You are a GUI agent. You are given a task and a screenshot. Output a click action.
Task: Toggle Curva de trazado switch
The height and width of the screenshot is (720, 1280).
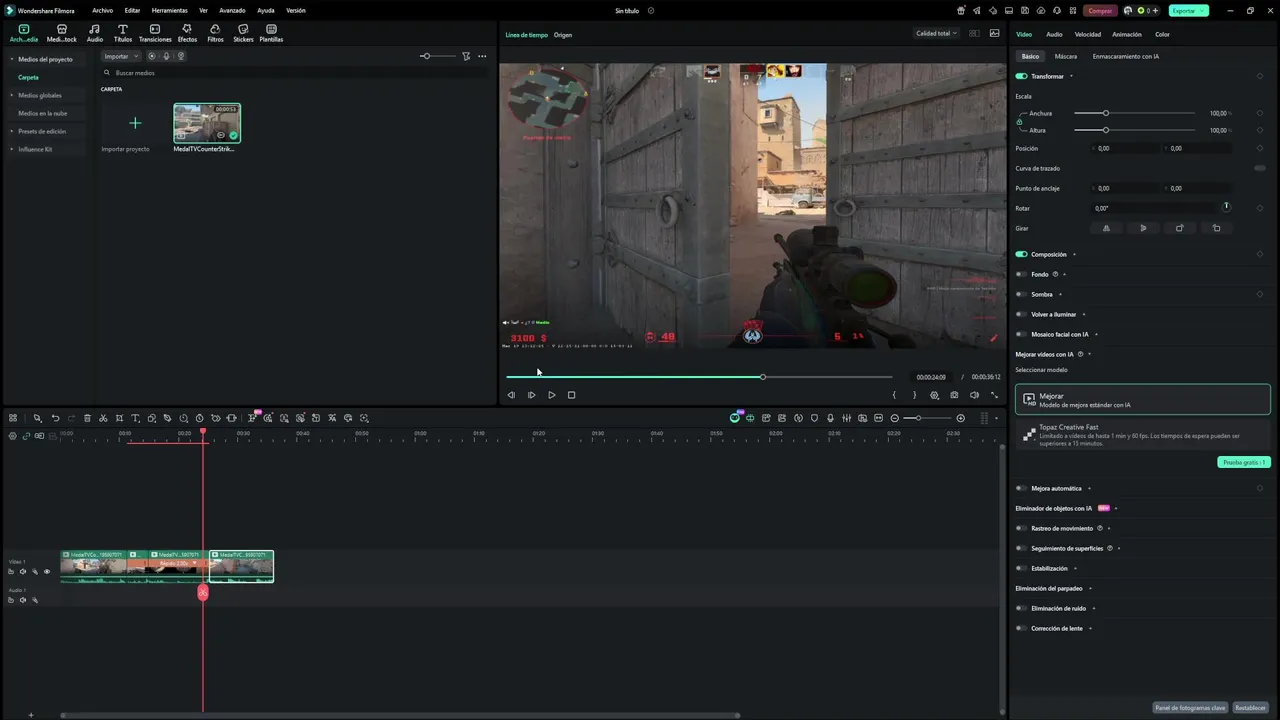[1259, 168]
